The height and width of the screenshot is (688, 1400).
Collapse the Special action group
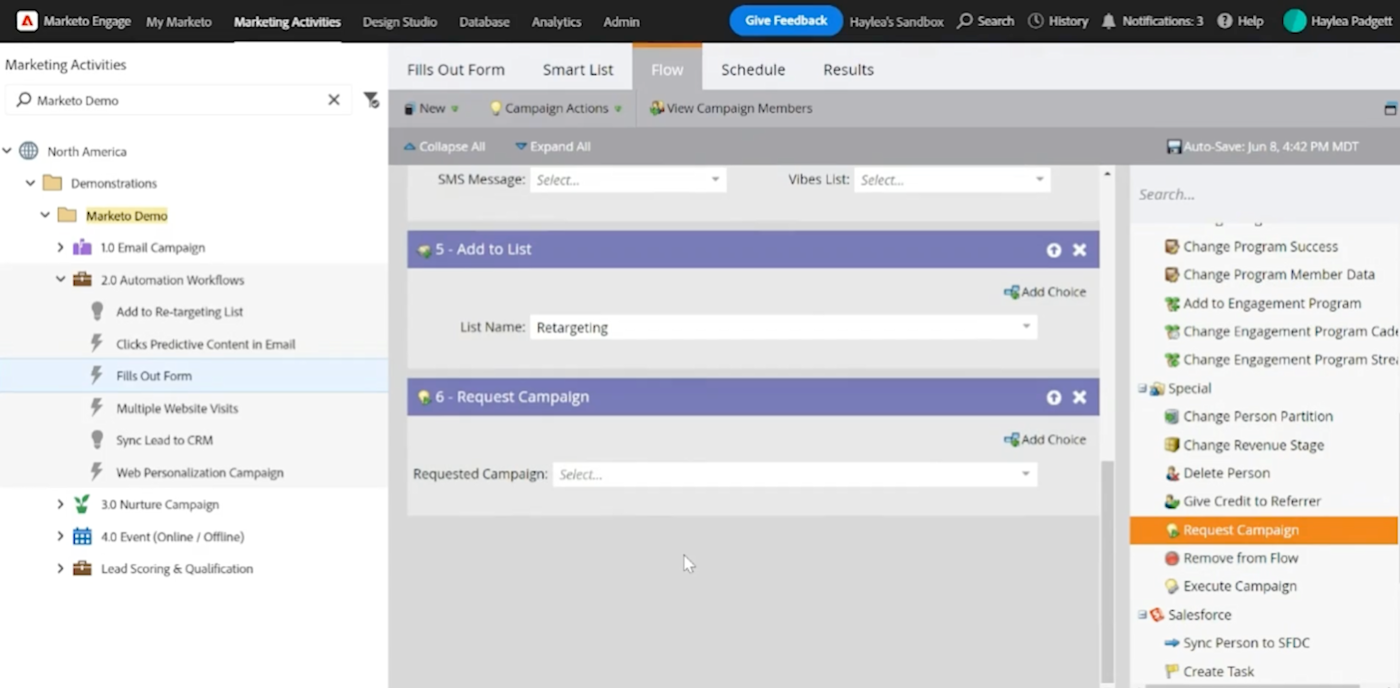coord(1141,388)
